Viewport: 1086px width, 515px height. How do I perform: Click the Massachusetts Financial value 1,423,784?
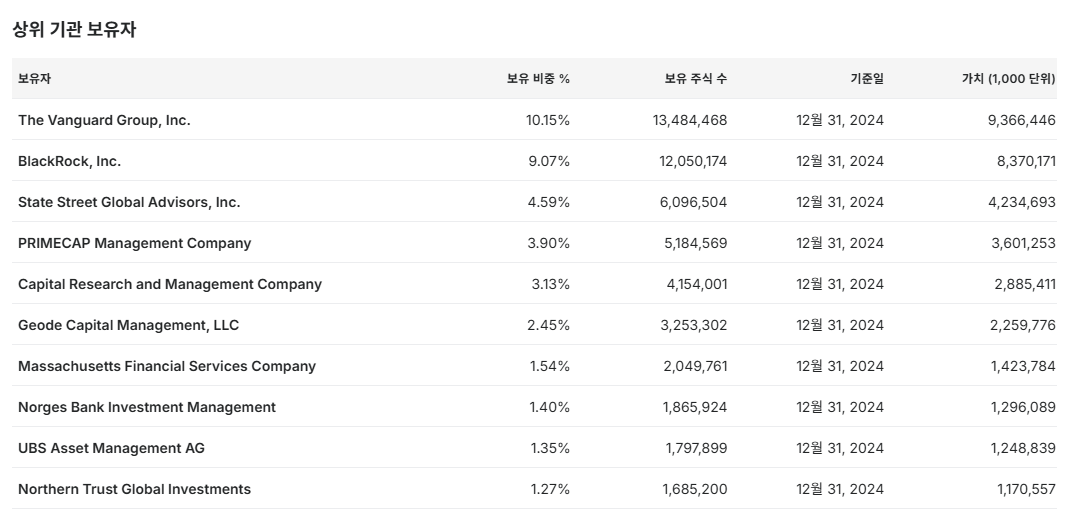[1024, 366]
